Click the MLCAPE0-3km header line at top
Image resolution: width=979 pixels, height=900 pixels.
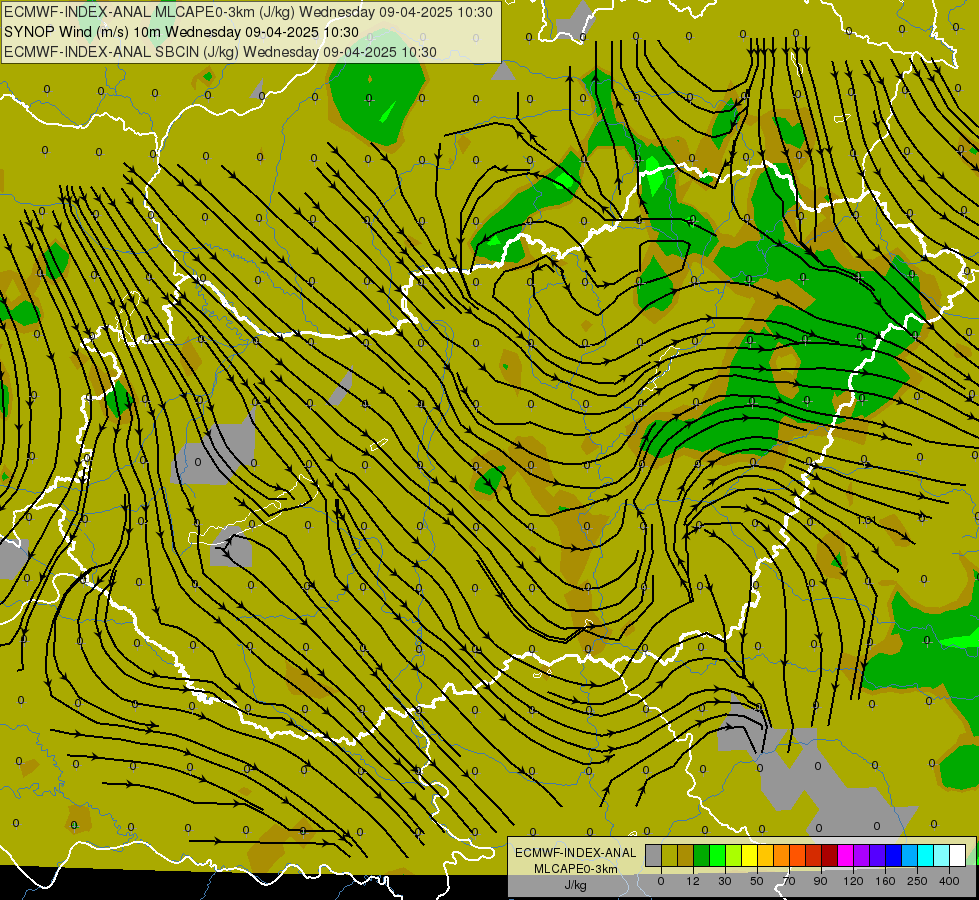coord(248,12)
